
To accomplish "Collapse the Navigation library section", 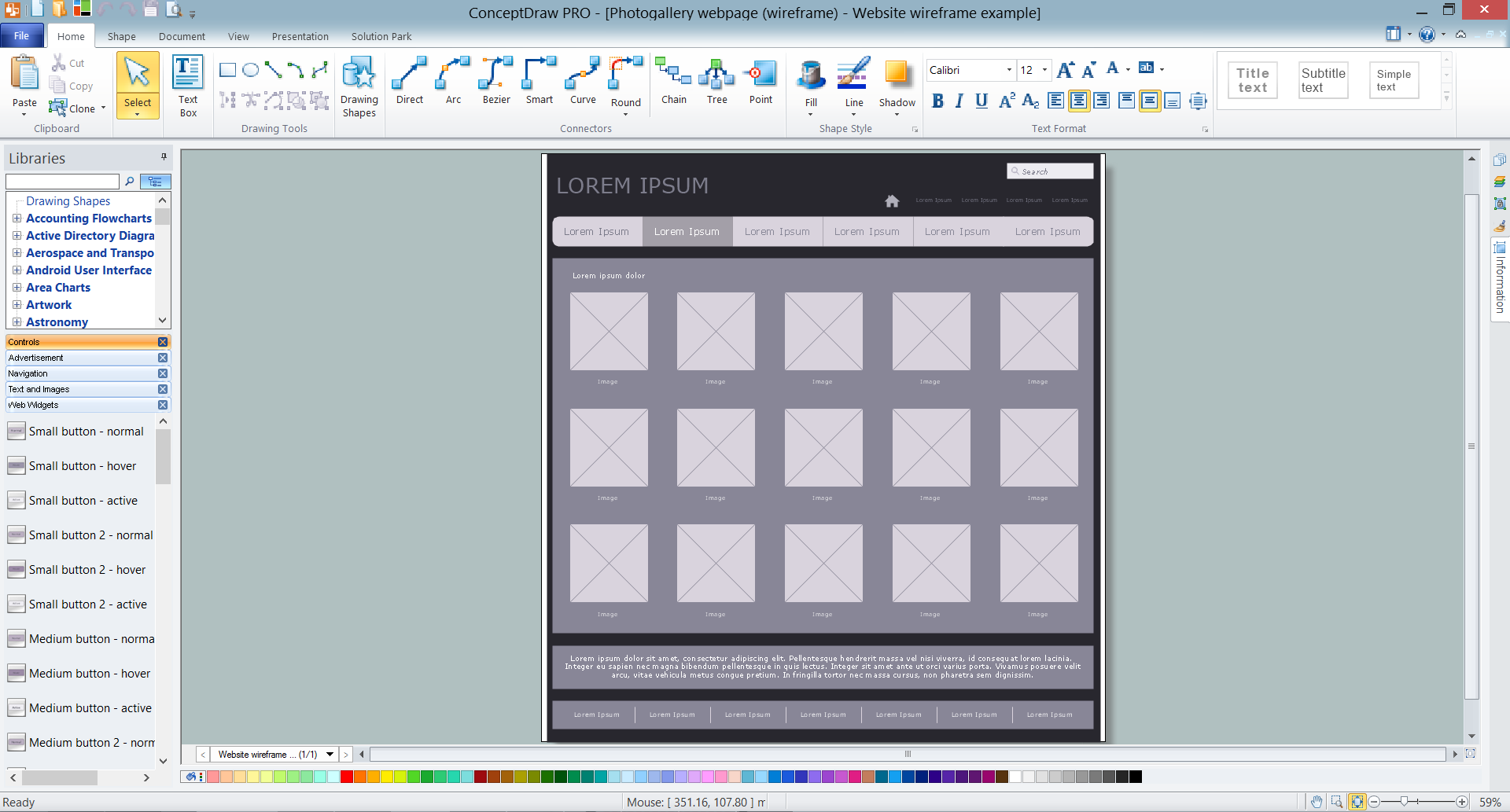I will 164,373.
